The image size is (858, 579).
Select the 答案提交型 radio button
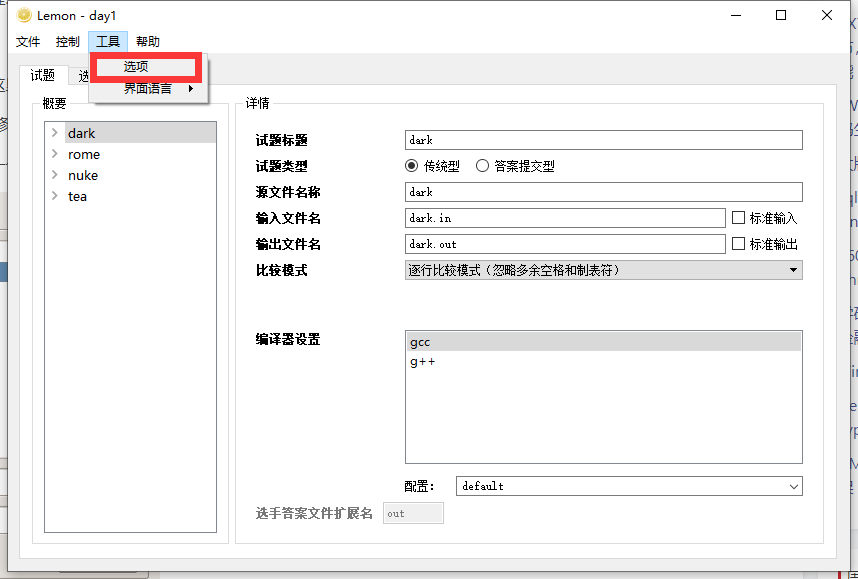coord(482,166)
